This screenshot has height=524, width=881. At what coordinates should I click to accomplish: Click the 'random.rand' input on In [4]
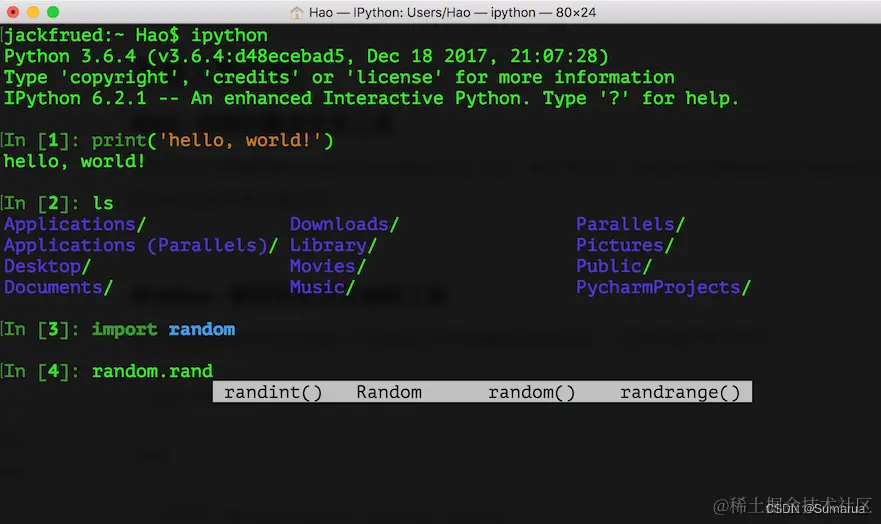[x=152, y=371]
